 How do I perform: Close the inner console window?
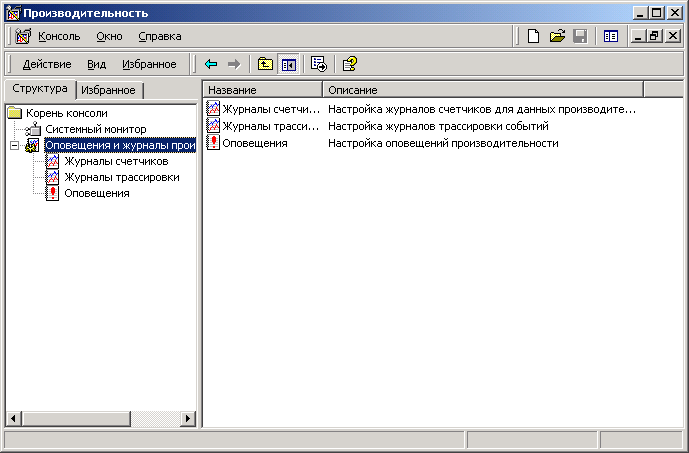click(x=673, y=36)
